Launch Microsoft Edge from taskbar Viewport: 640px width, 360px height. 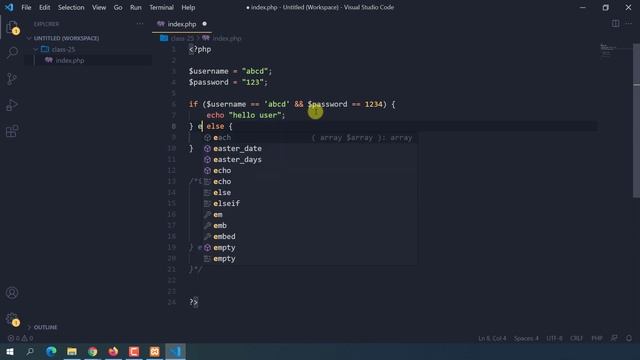51,351
